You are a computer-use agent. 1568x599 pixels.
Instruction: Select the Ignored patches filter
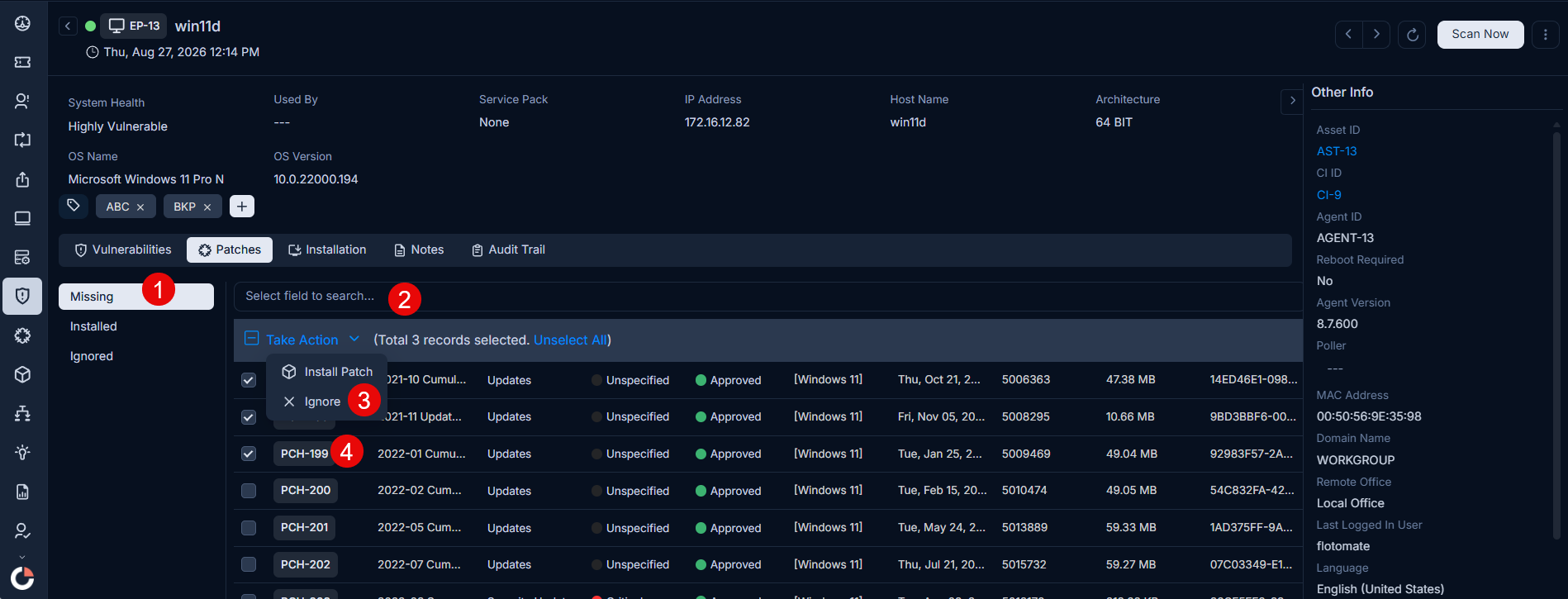point(136,356)
